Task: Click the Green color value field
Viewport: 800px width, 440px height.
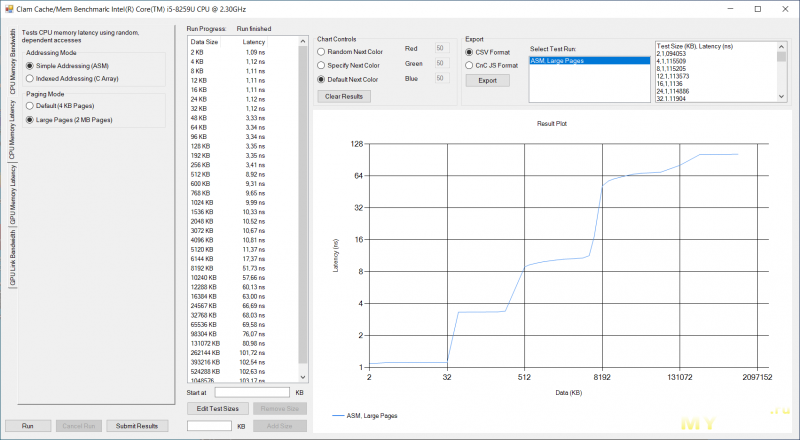Action: (x=442, y=63)
